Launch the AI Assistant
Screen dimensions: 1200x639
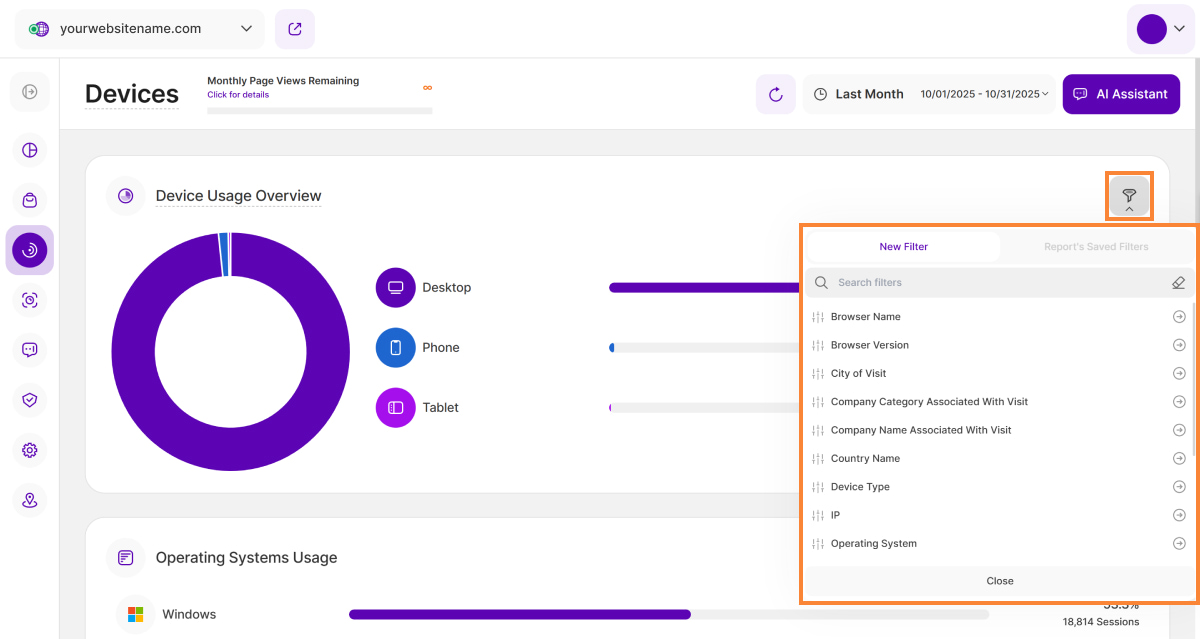[x=1121, y=94]
